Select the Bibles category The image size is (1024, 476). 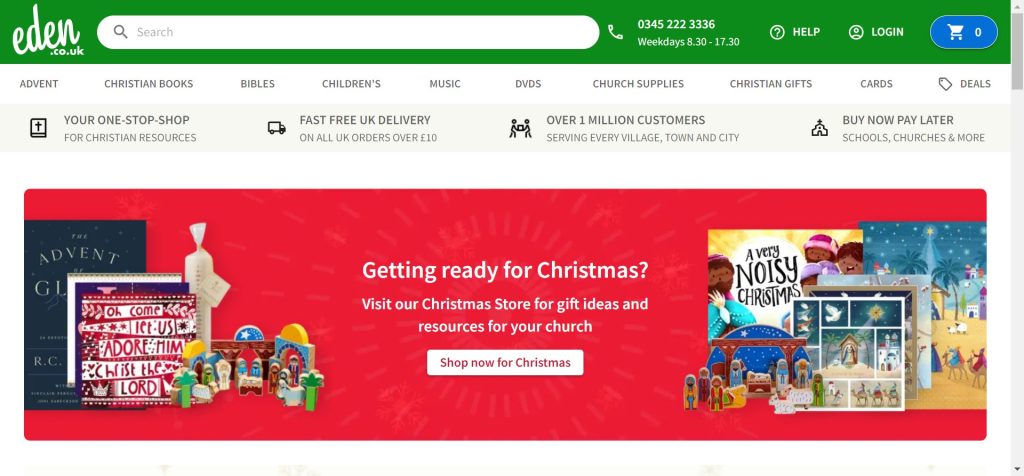[257, 84]
